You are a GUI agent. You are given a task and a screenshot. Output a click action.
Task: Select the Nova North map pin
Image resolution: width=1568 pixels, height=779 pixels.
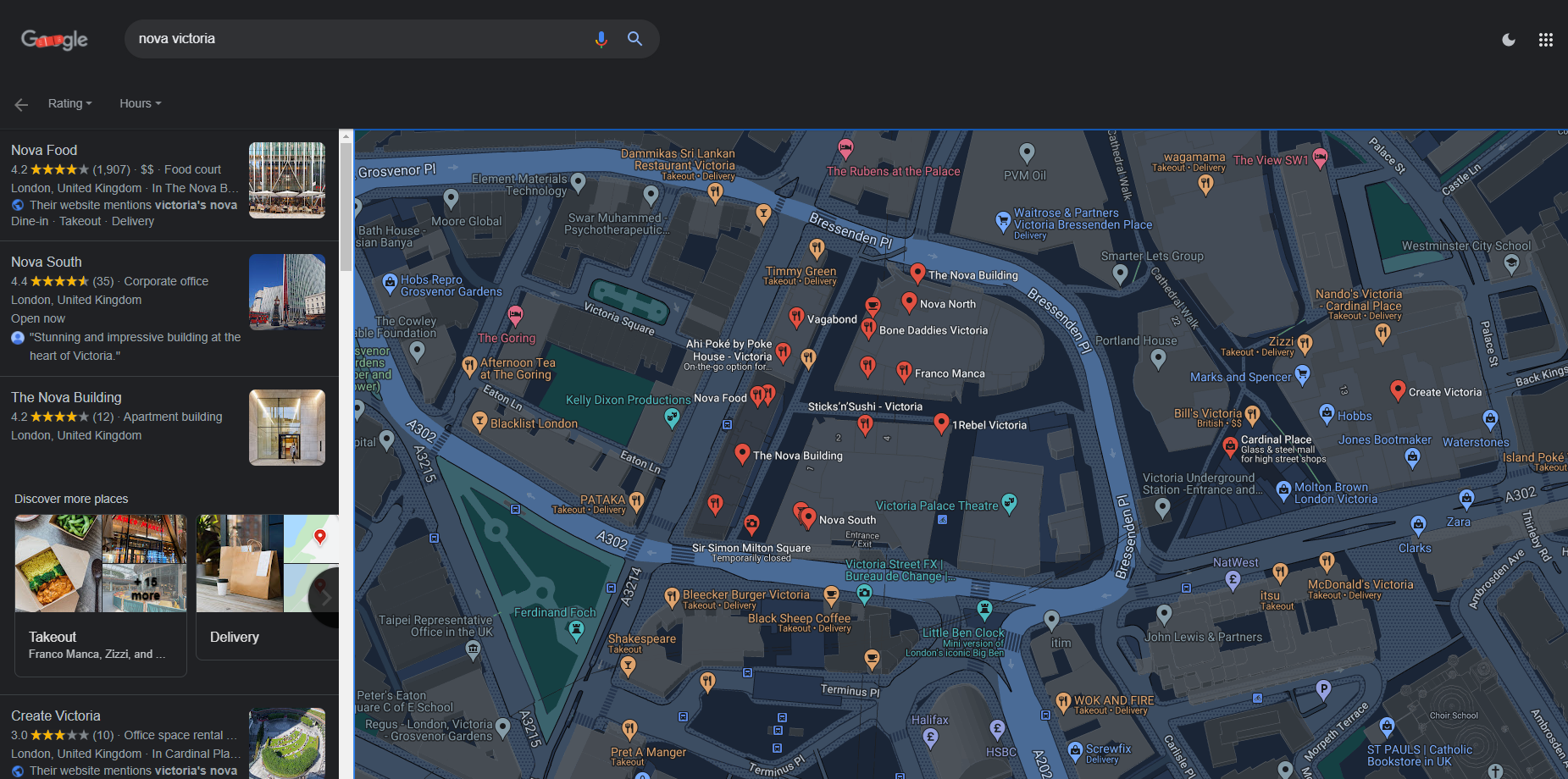pos(909,301)
